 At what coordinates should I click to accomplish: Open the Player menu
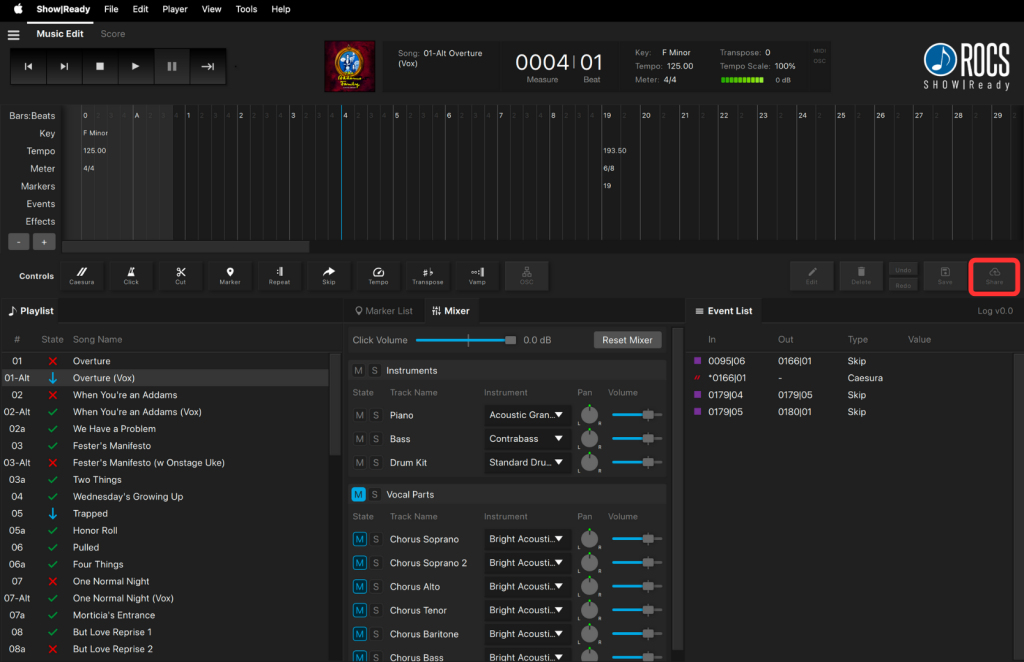coord(175,9)
